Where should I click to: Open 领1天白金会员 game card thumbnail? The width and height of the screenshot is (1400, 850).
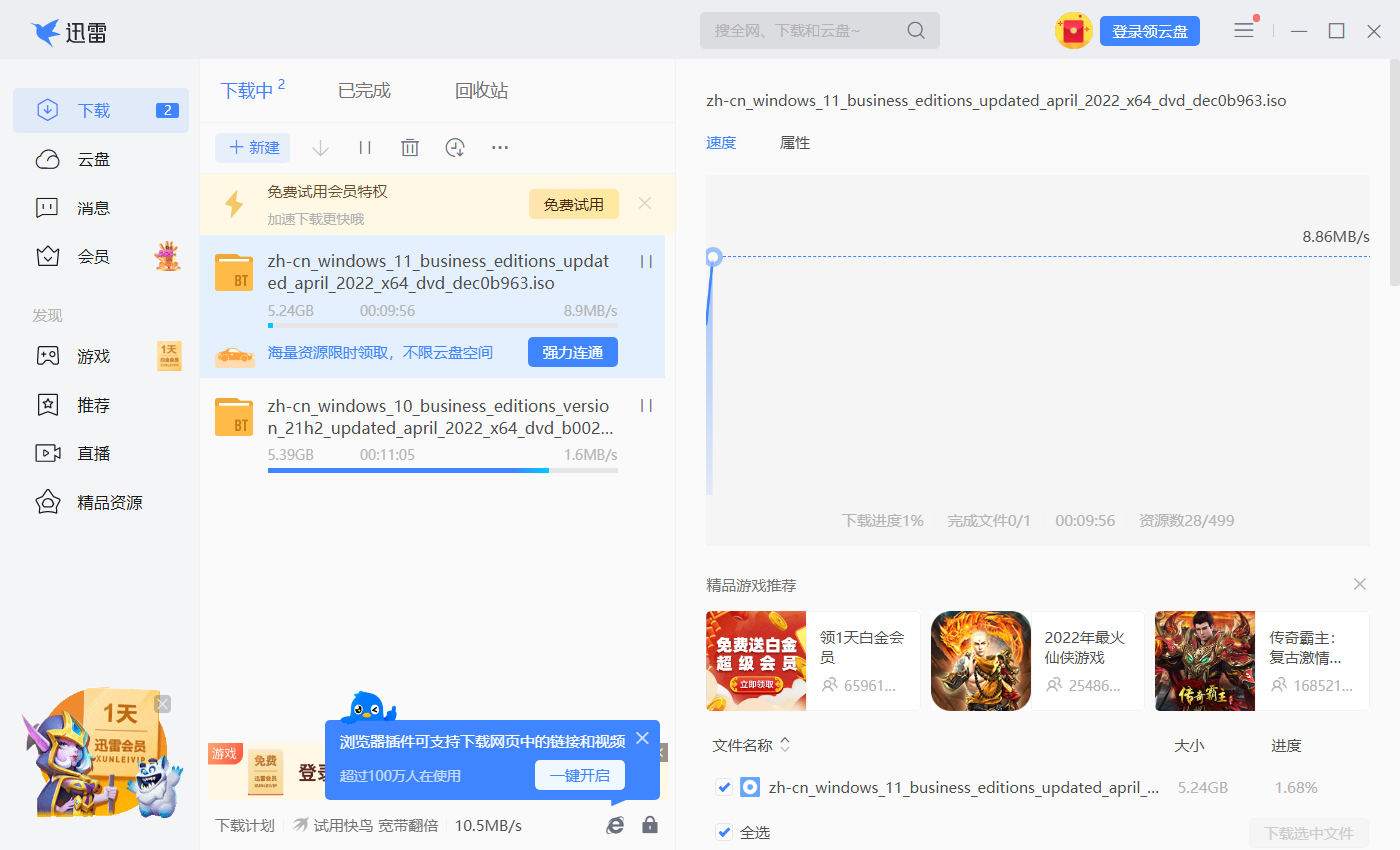(756, 661)
